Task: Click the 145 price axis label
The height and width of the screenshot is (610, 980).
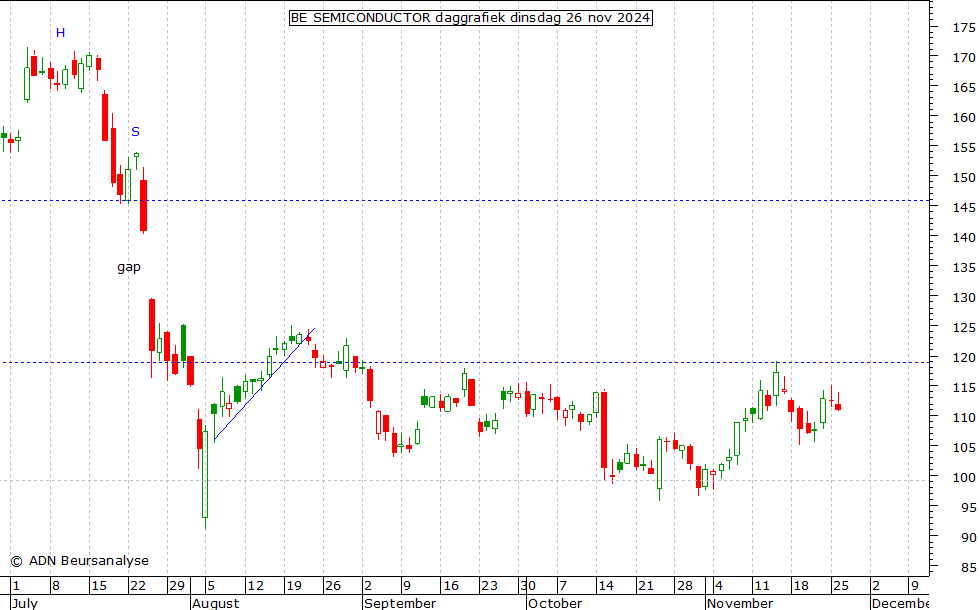Action: tap(964, 208)
